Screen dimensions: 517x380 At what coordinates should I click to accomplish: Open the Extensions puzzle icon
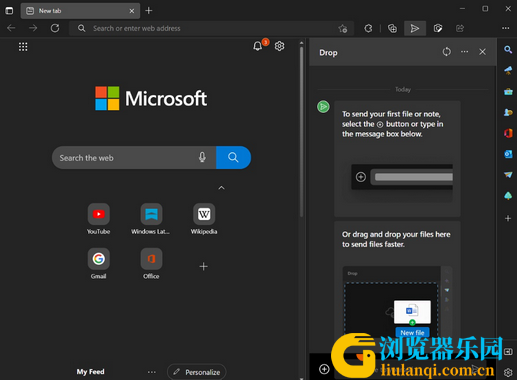tap(368, 29)
